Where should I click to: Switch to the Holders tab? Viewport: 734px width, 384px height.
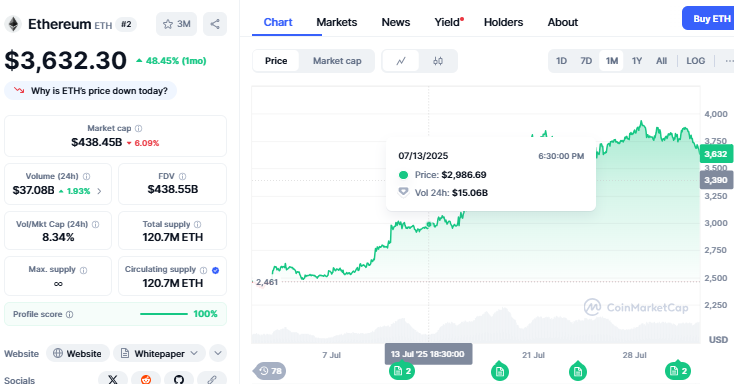click(x=503, y=22)
